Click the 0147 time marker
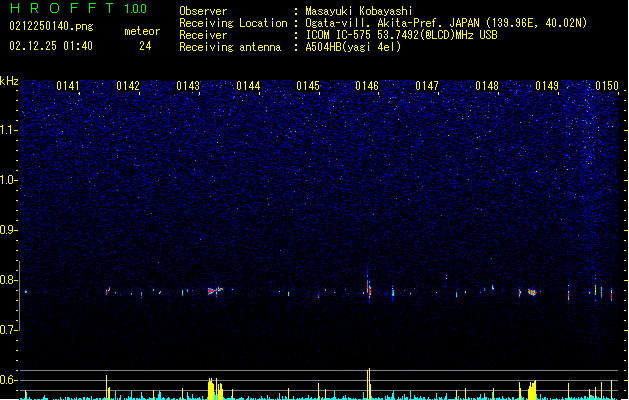 (427, 86)
